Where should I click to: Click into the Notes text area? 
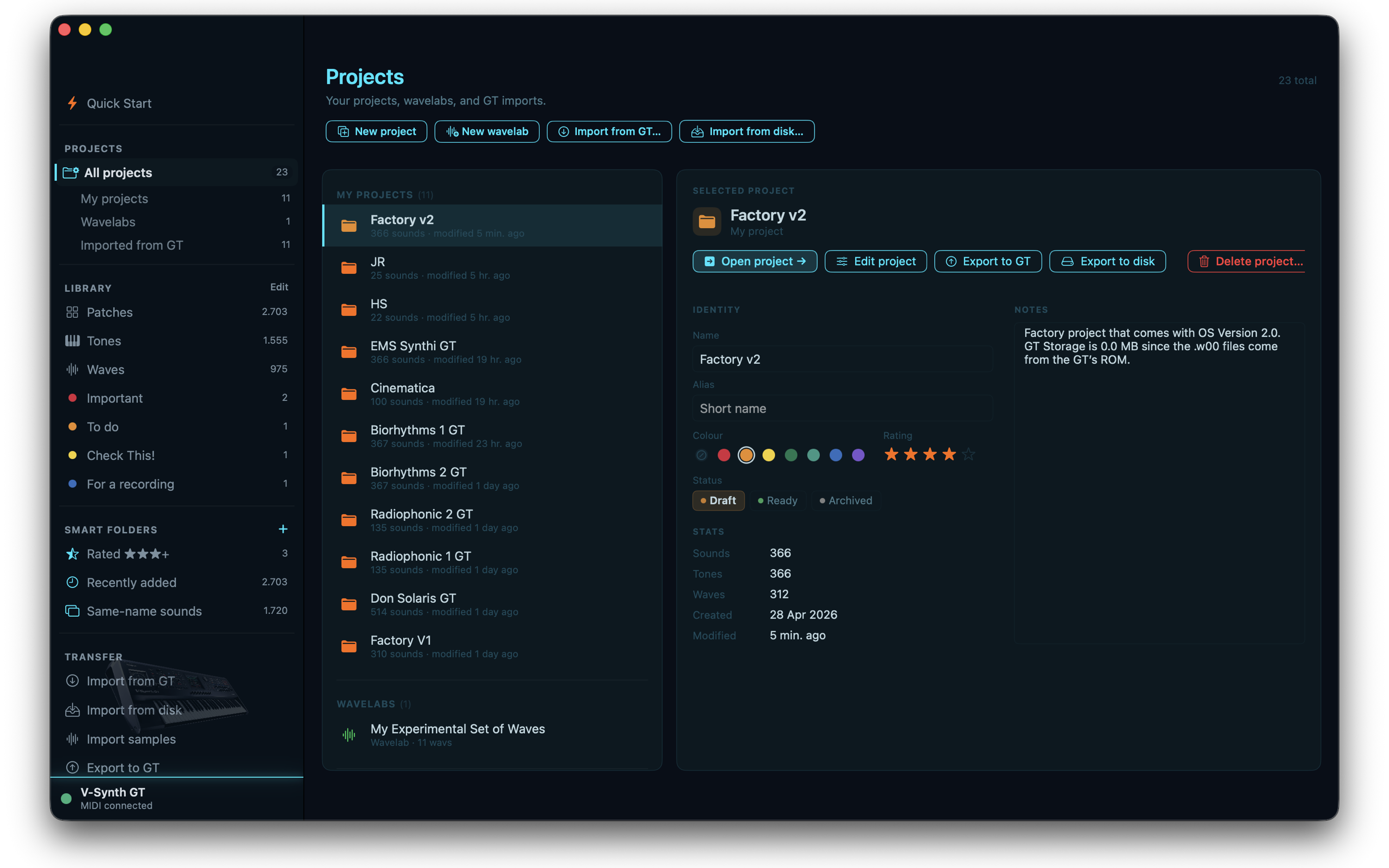coord(1159,483)
